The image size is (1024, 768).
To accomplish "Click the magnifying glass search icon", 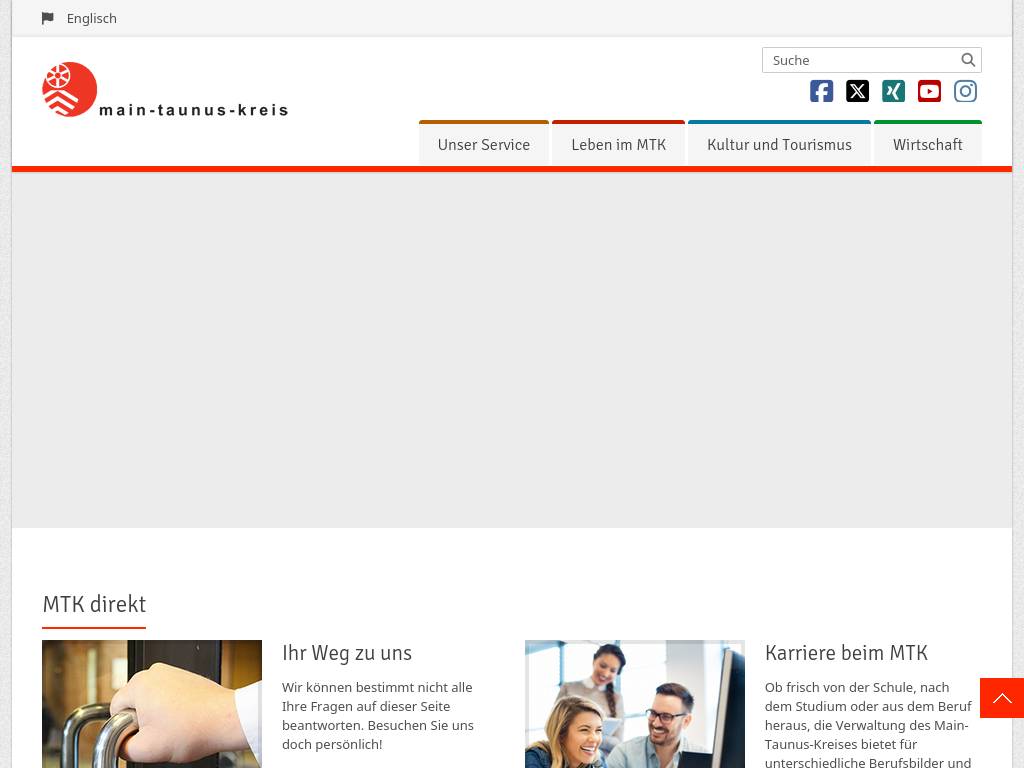I will click(968, 60).
